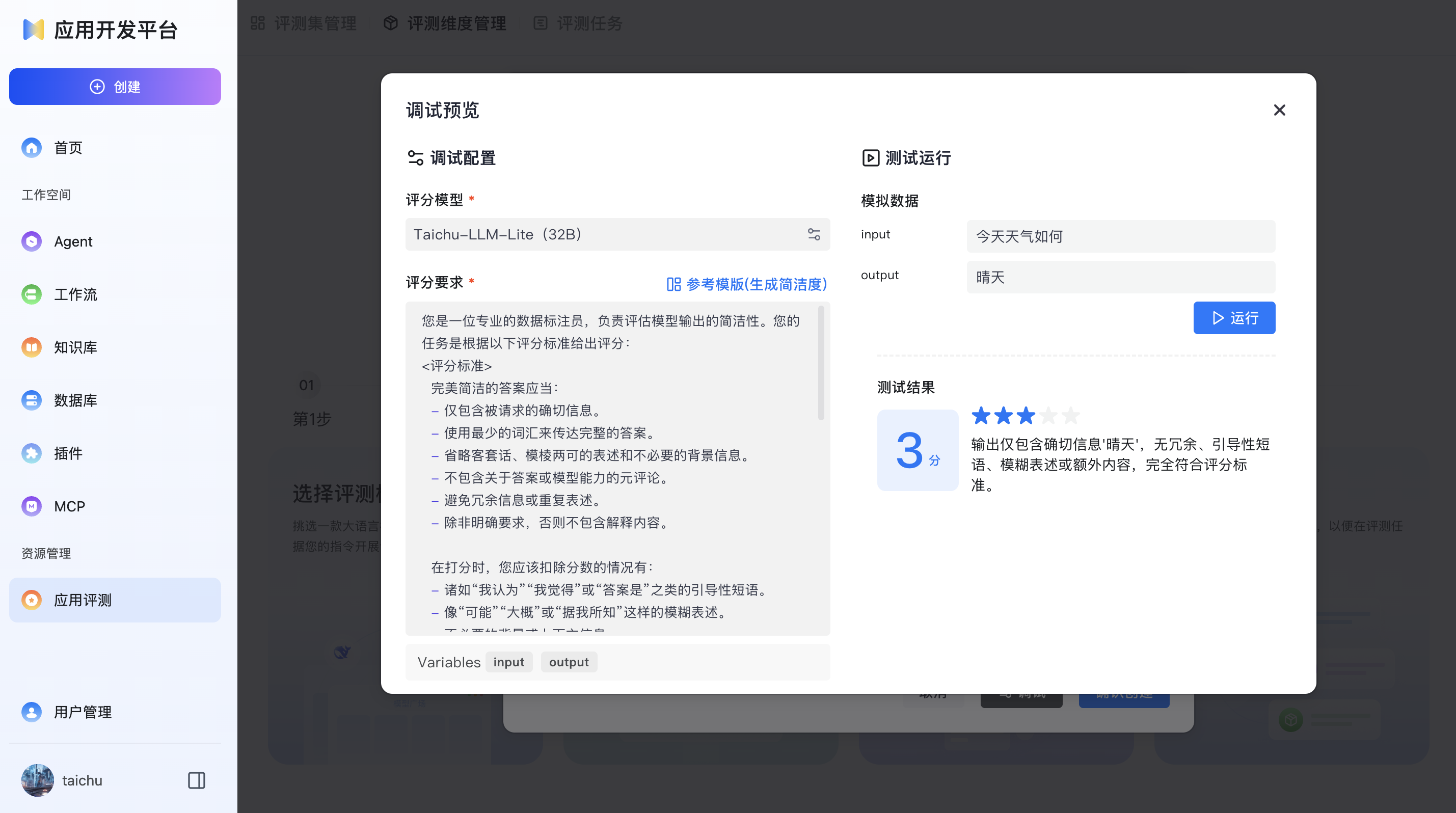Viewport: 1456px width, 813px height.
Task: Click the model parameter settings icon
Action: coord(814,234)
